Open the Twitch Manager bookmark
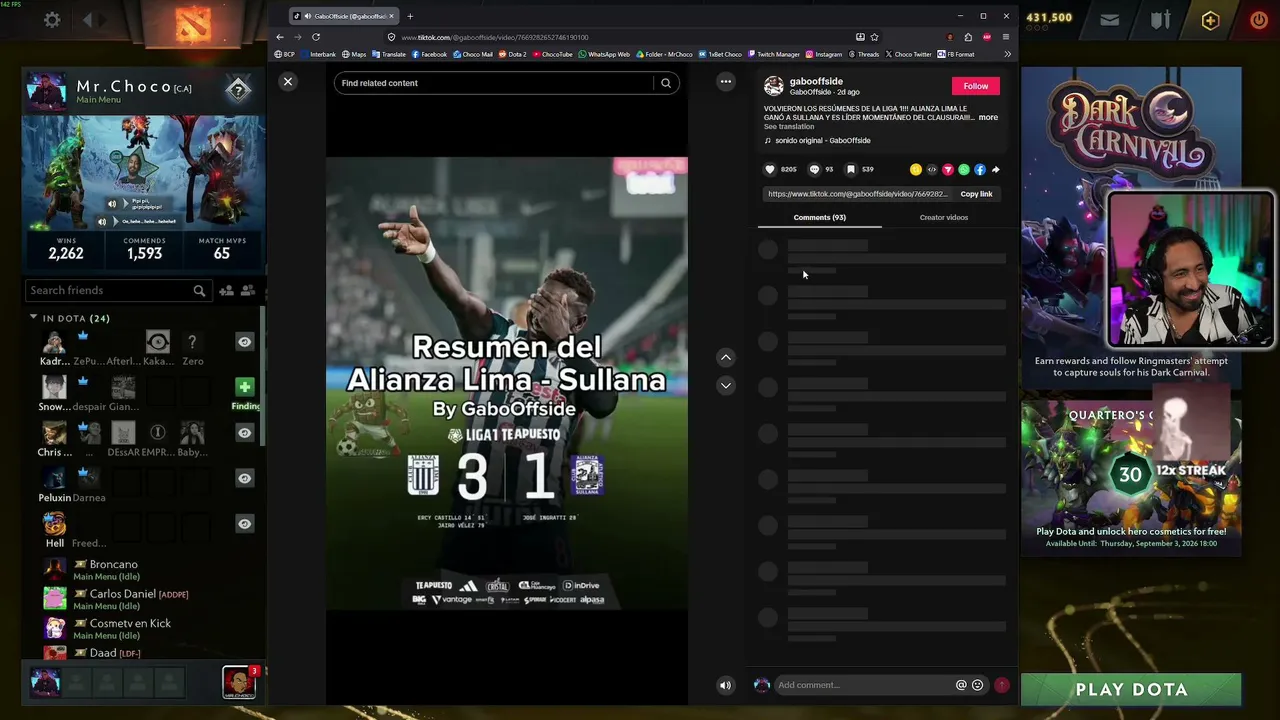The image size is (1280, 720). (x=773, y=54)
